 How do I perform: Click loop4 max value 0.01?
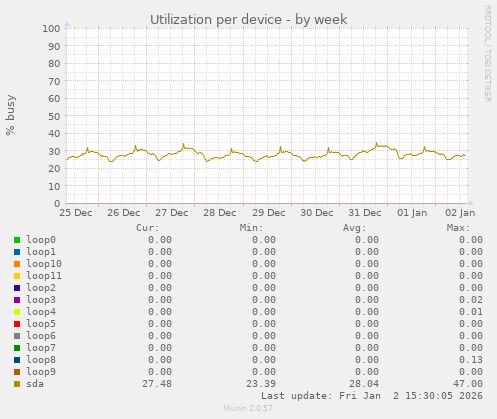click(x=471, y=312)
